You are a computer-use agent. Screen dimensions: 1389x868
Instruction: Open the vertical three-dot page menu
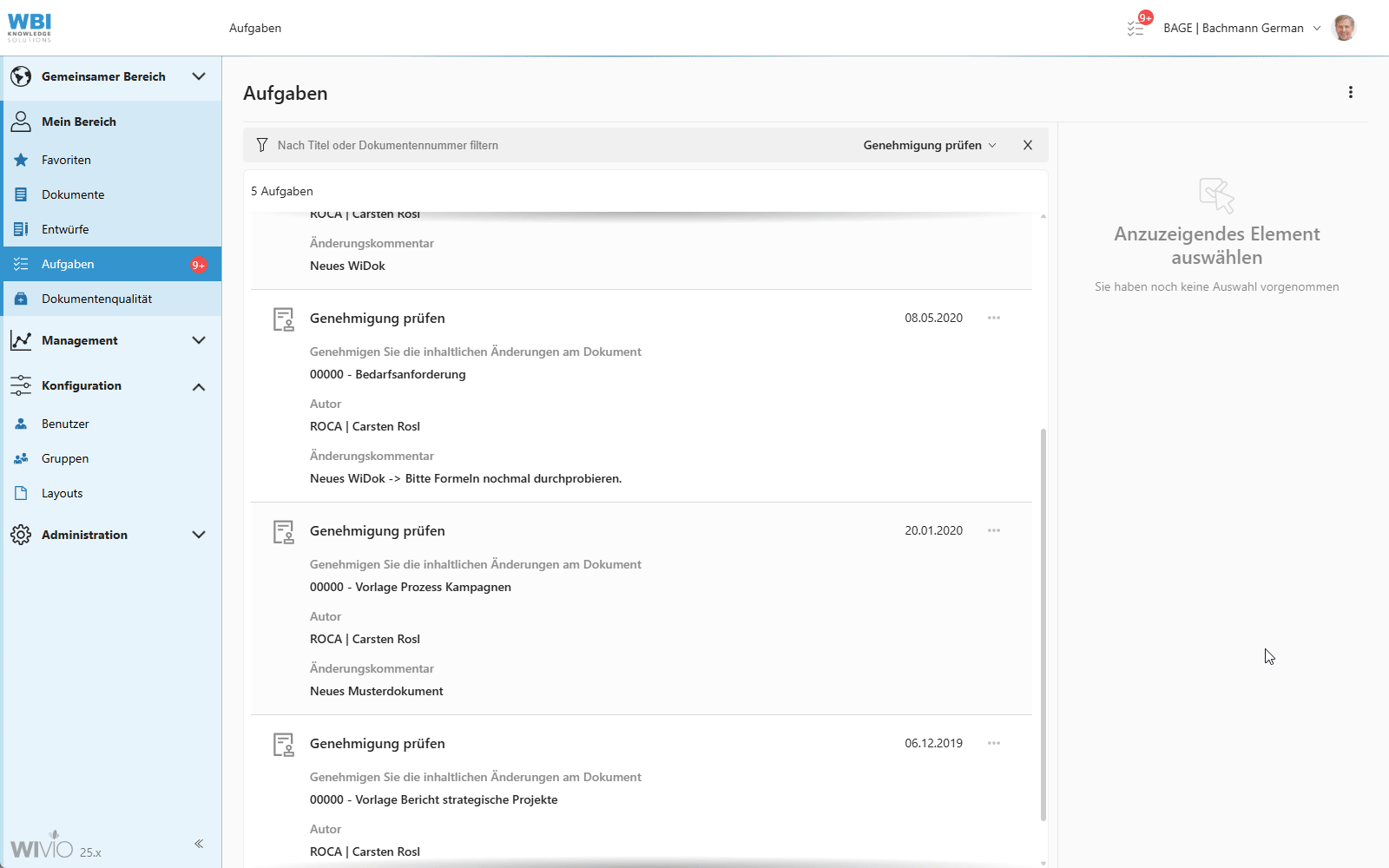[1350, 92]
